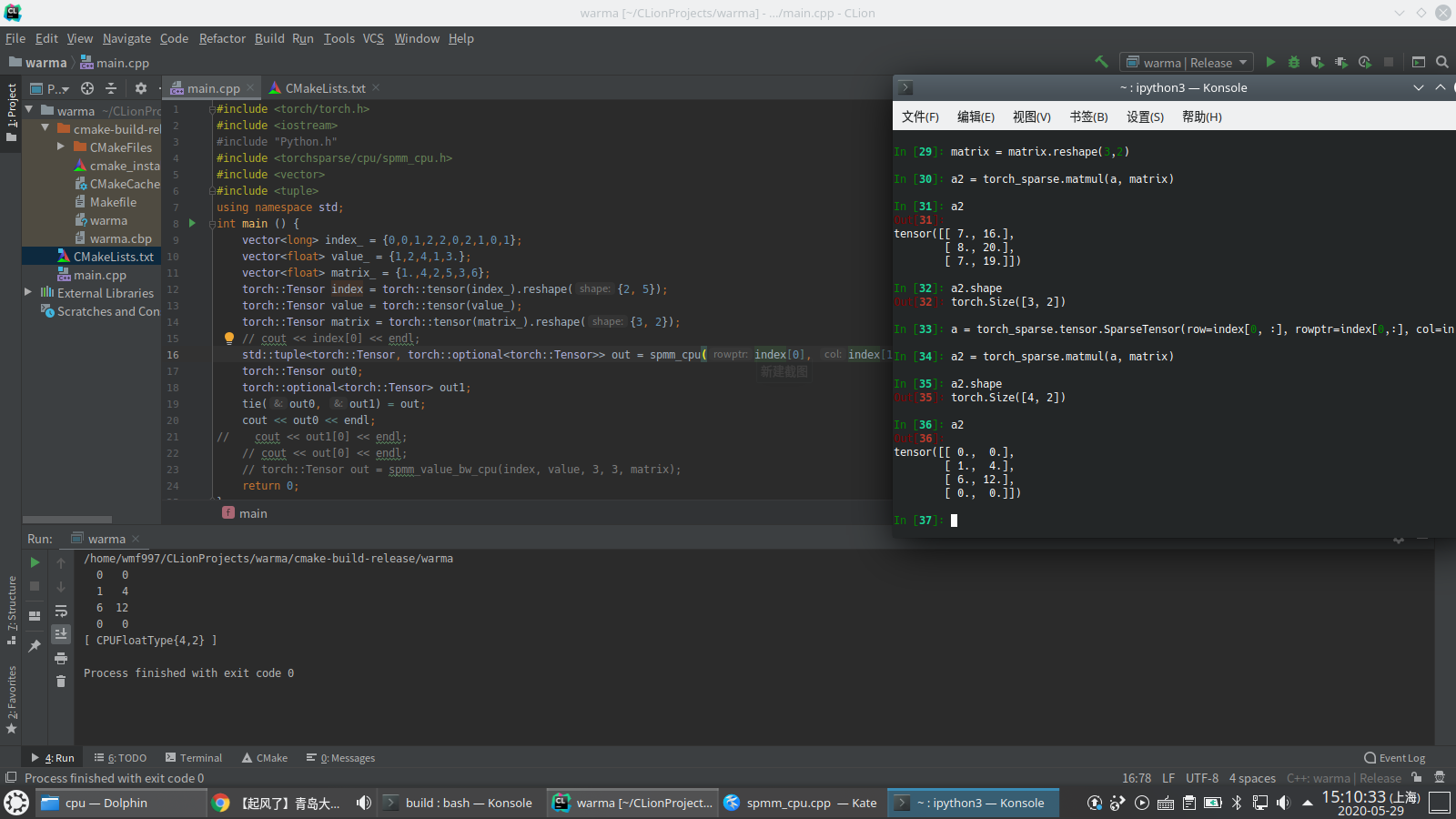Toggle the 1: Project side panel
The image size is (1456, 819).
(12, 113)
